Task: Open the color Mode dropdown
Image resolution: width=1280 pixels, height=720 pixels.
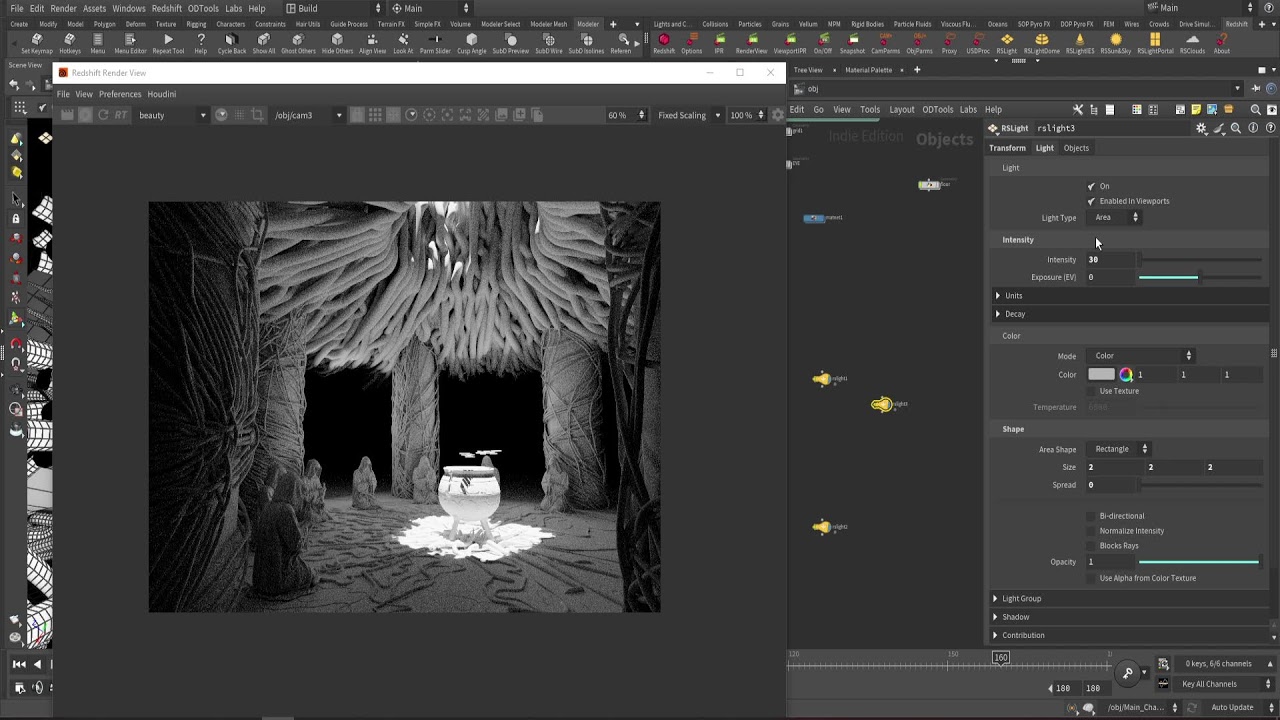Action: [1141, 356]
